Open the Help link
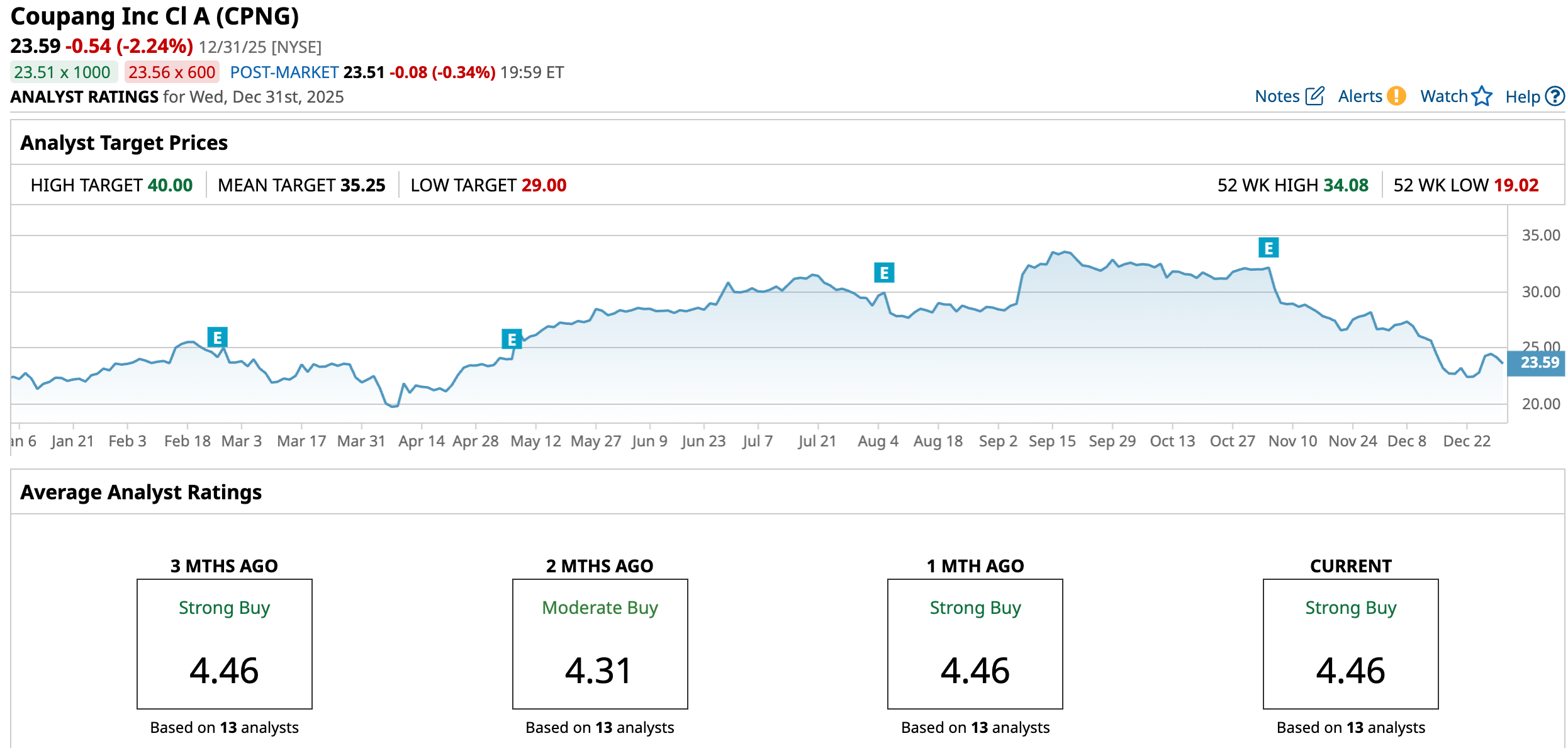1568x748 pixels. pyautogui.click(x=1522, y=97)
